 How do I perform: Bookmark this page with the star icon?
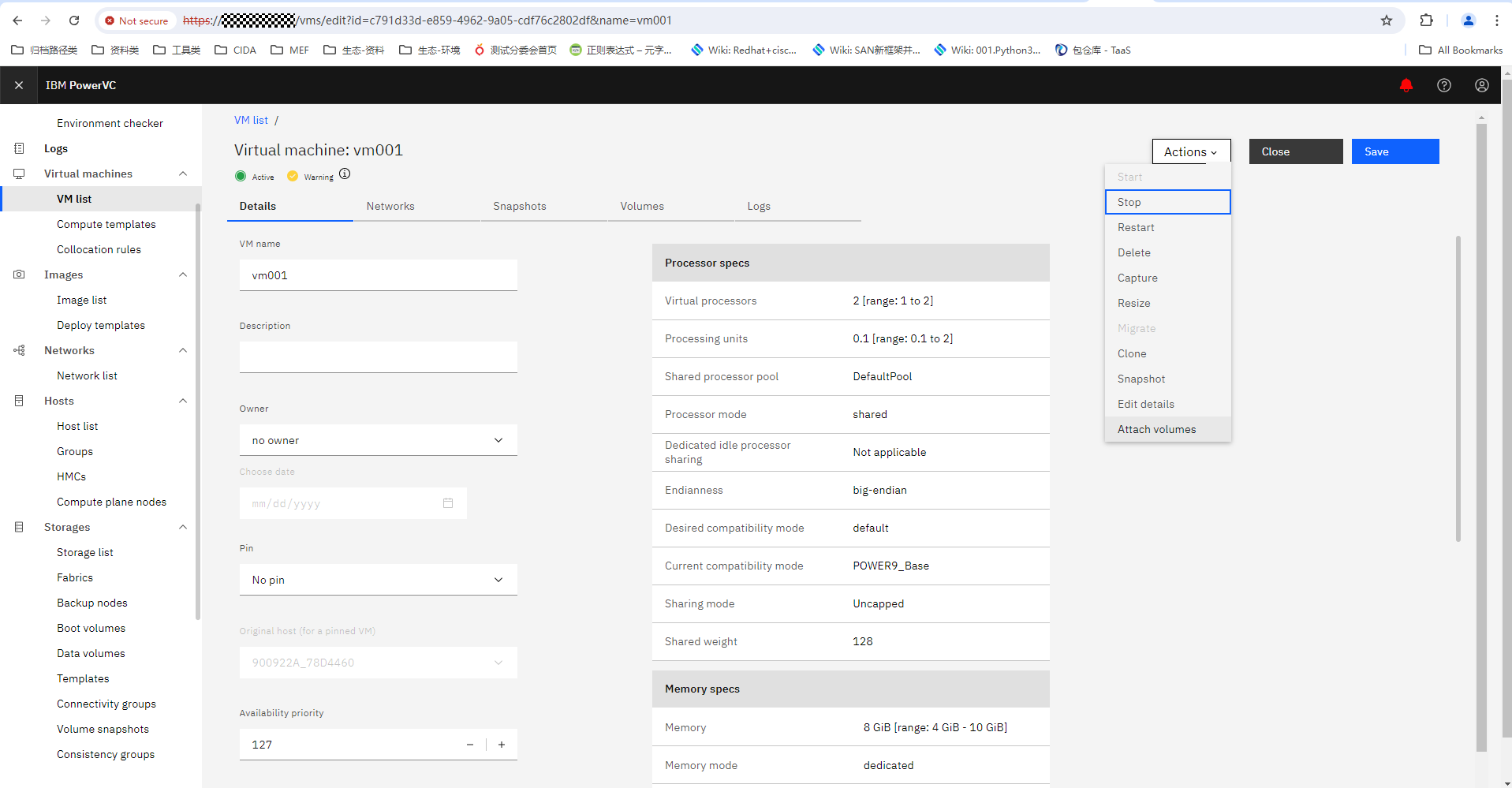tap(1387, 21)
